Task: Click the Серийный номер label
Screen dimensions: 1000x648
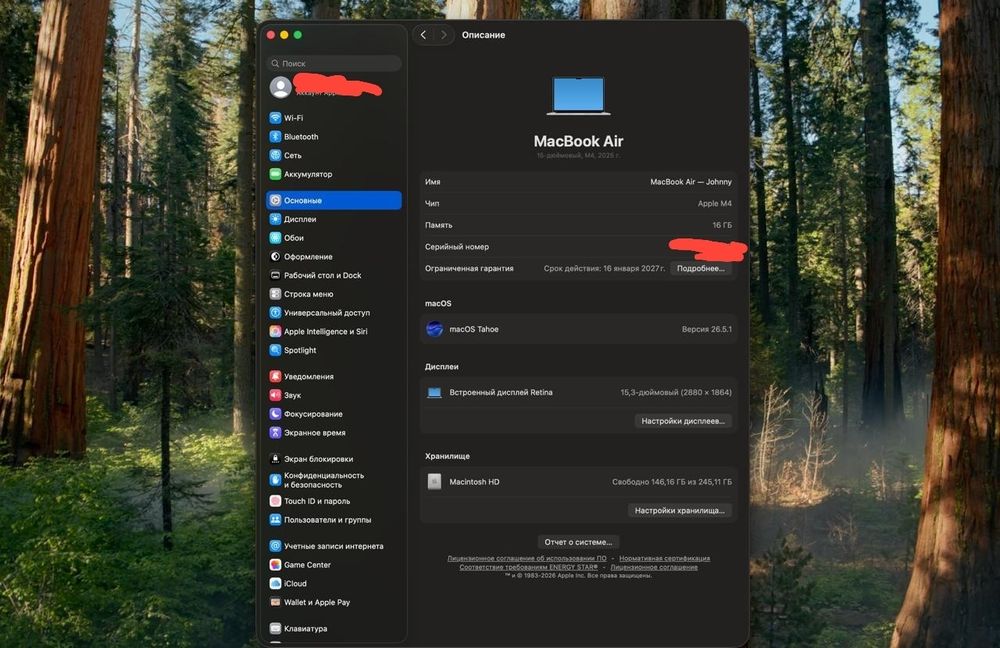Action: click(457, 247)
